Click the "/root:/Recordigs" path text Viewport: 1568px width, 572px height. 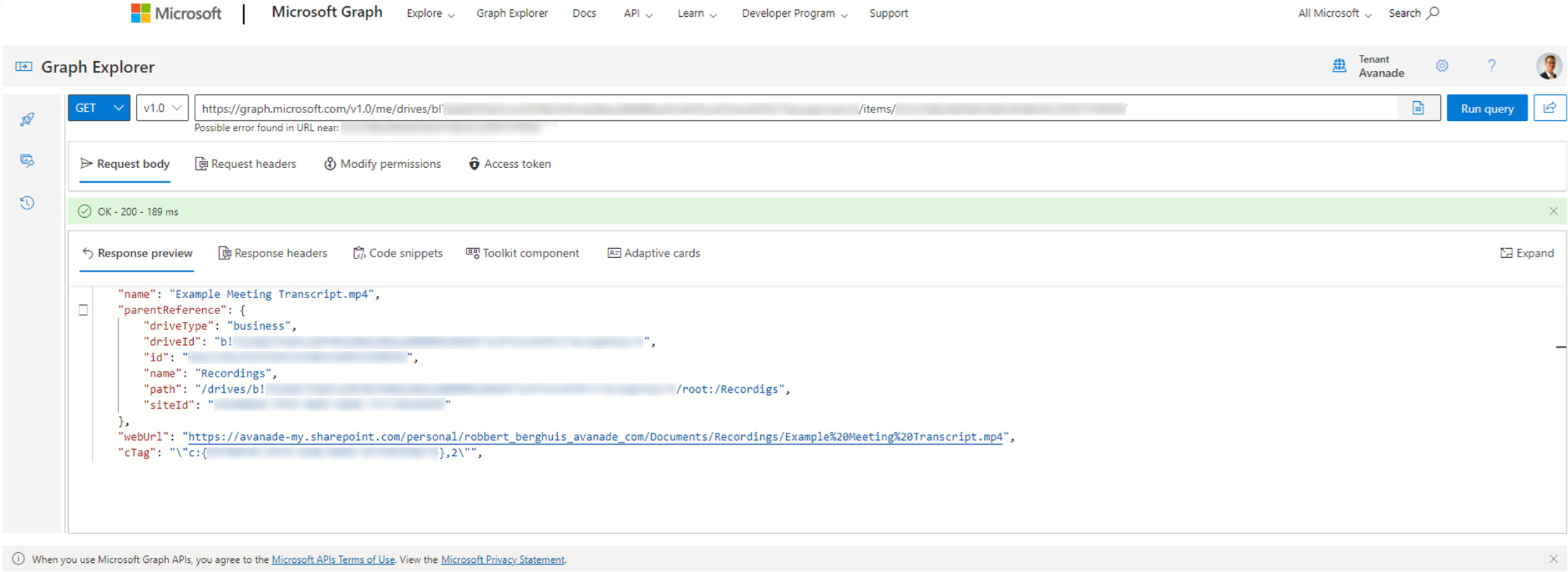pos(730,389)
